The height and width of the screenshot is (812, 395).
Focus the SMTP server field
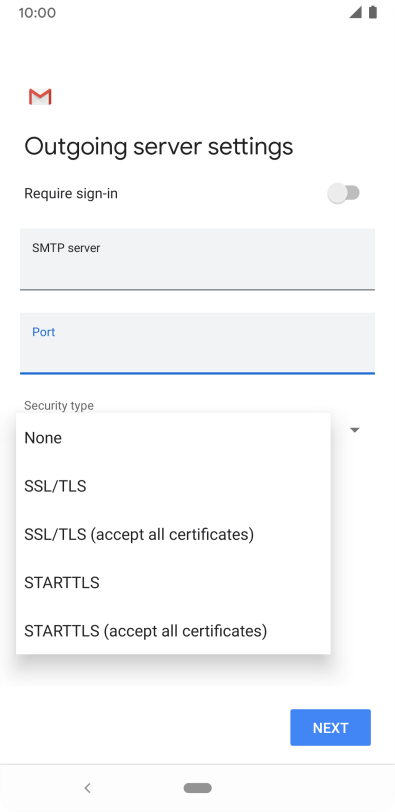pyautogui.click(x=197, y=259)
